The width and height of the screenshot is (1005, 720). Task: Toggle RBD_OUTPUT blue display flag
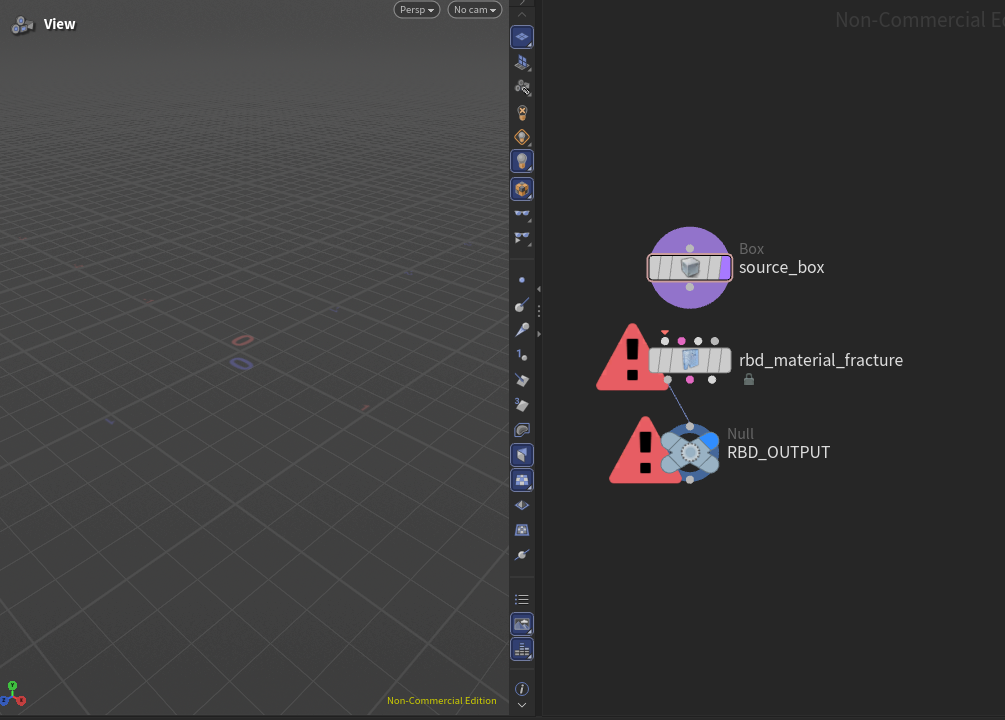click(710, 441)
